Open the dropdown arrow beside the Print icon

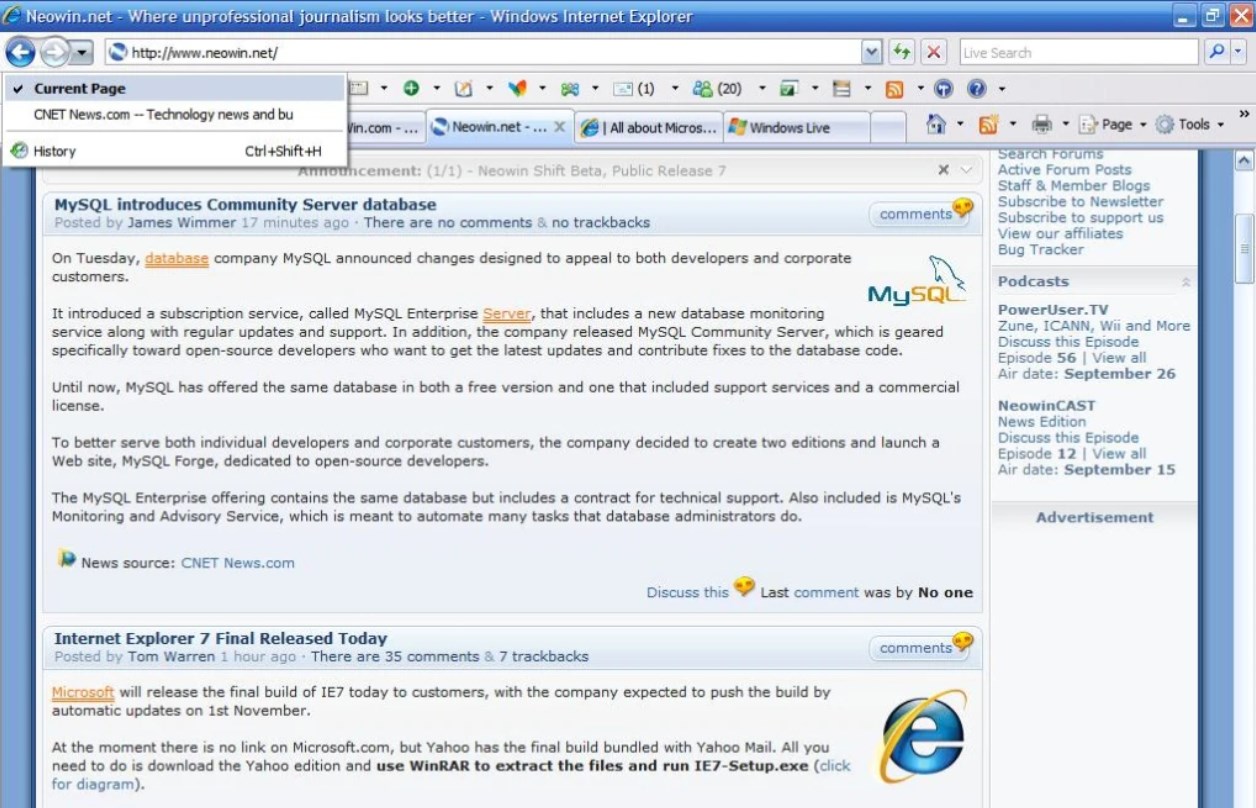coord(1065,124)
